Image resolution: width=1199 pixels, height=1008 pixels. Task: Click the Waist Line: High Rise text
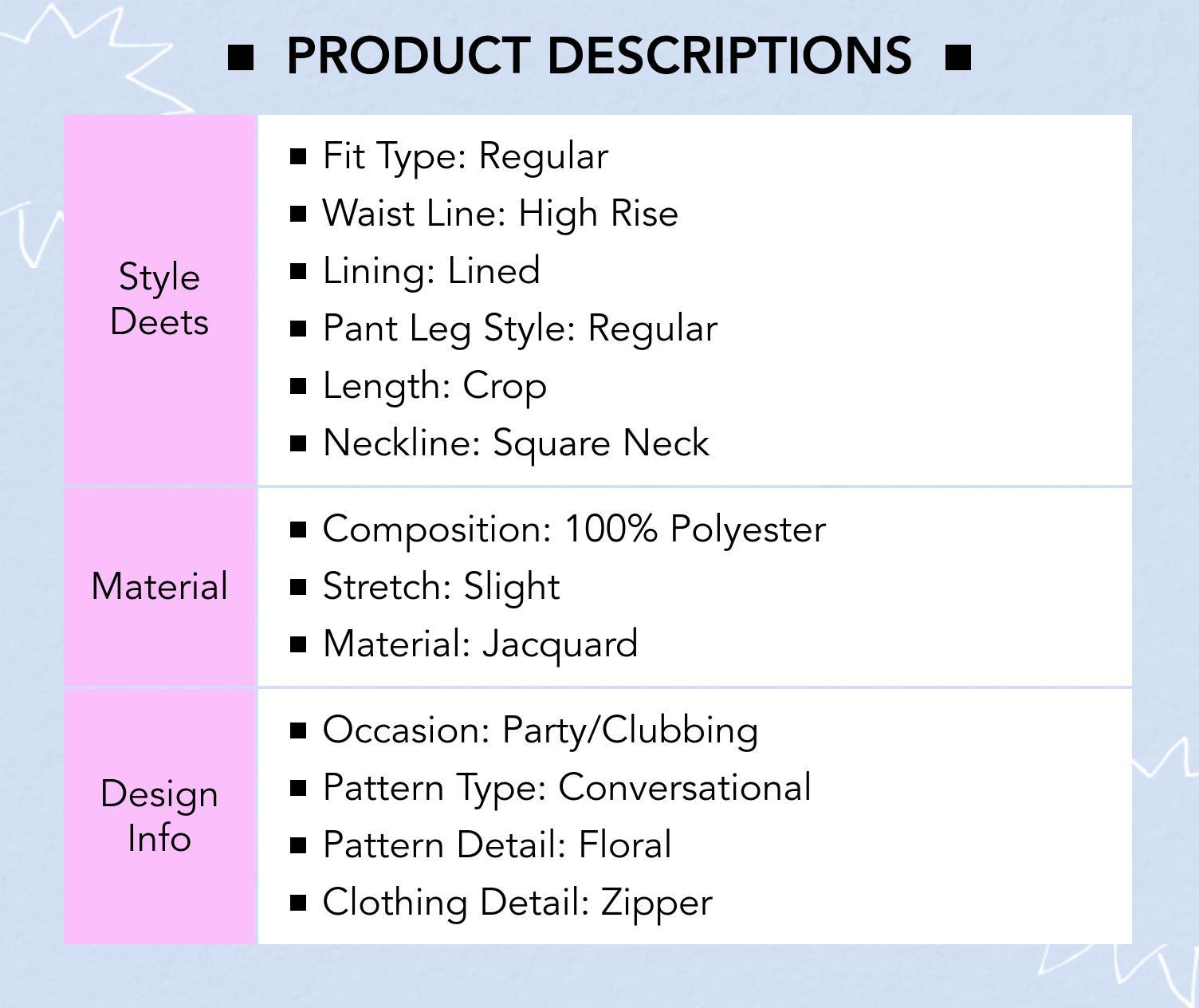[500, 214]
